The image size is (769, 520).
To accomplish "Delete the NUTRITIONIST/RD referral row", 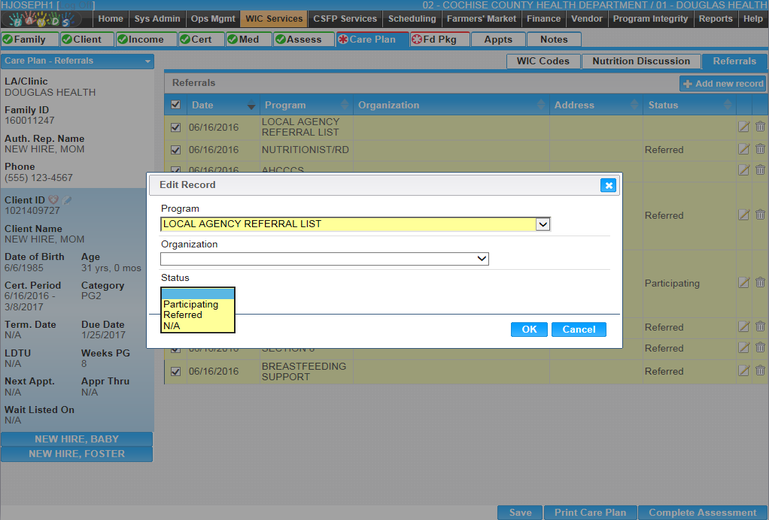I will (x=760, y=150).
